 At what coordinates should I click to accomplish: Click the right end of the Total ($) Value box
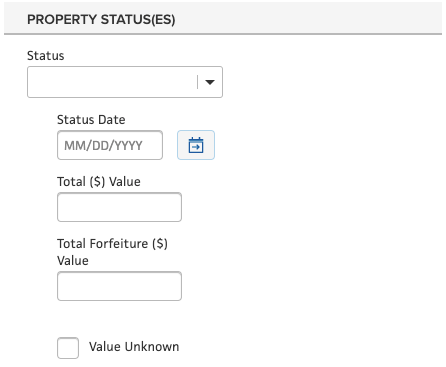tap(173, 207)
